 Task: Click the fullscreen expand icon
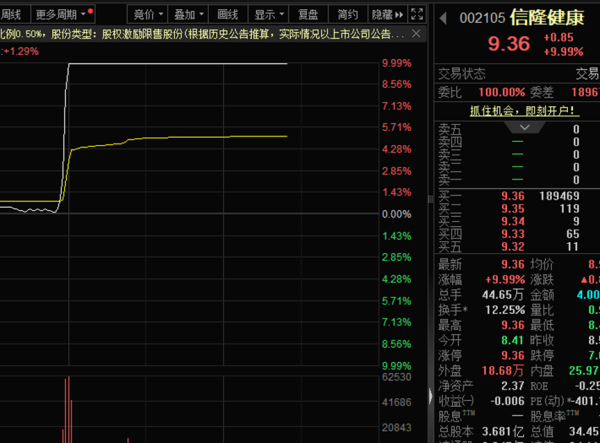[x=417, y=15]
